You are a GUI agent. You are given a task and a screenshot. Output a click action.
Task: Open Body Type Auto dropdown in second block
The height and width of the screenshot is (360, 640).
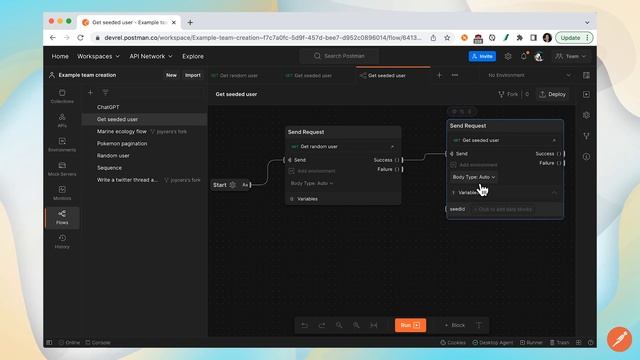pos(474,177)
